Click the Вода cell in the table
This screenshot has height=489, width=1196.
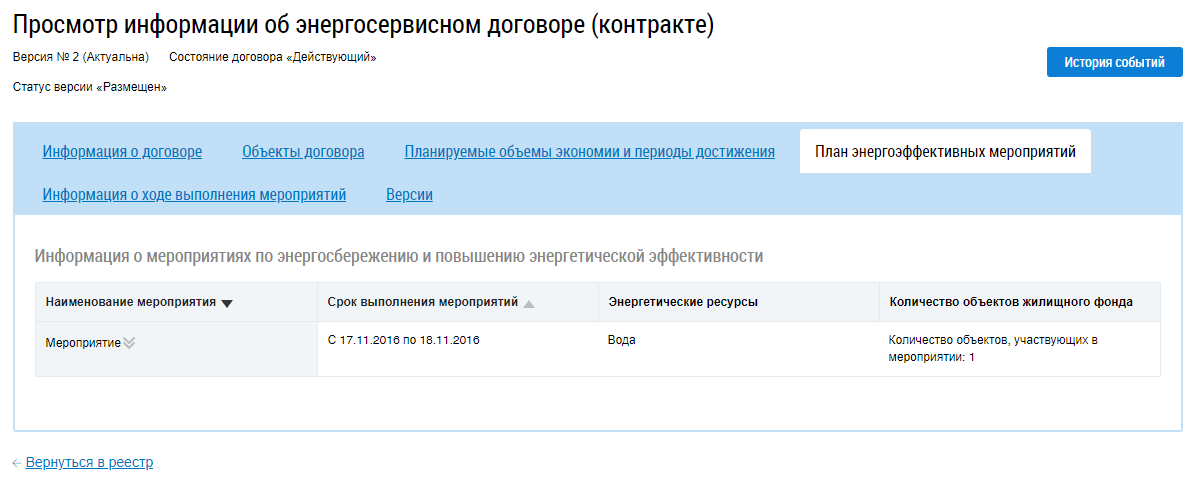pos(621,340)
